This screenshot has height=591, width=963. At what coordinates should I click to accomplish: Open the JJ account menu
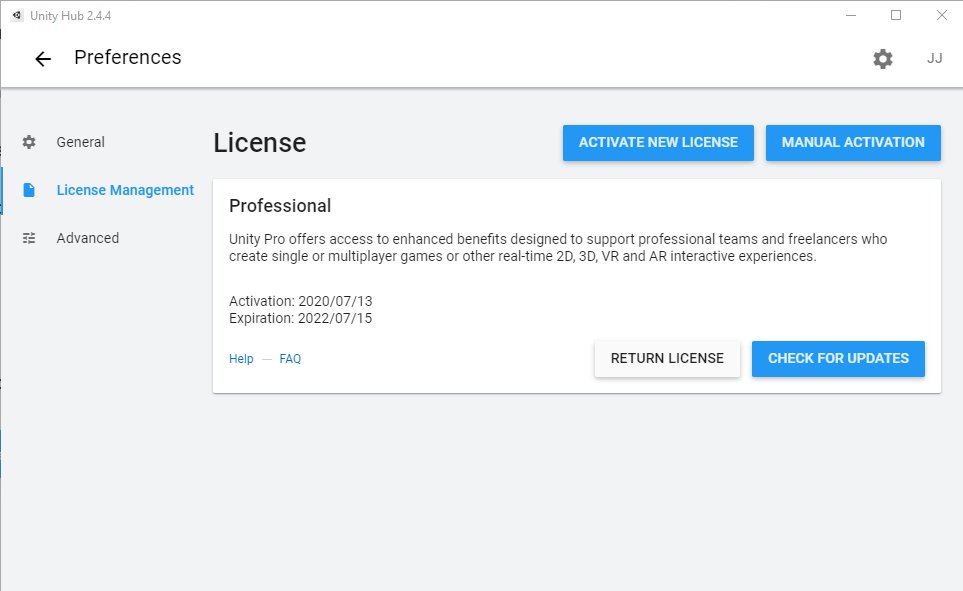[934, 58]
